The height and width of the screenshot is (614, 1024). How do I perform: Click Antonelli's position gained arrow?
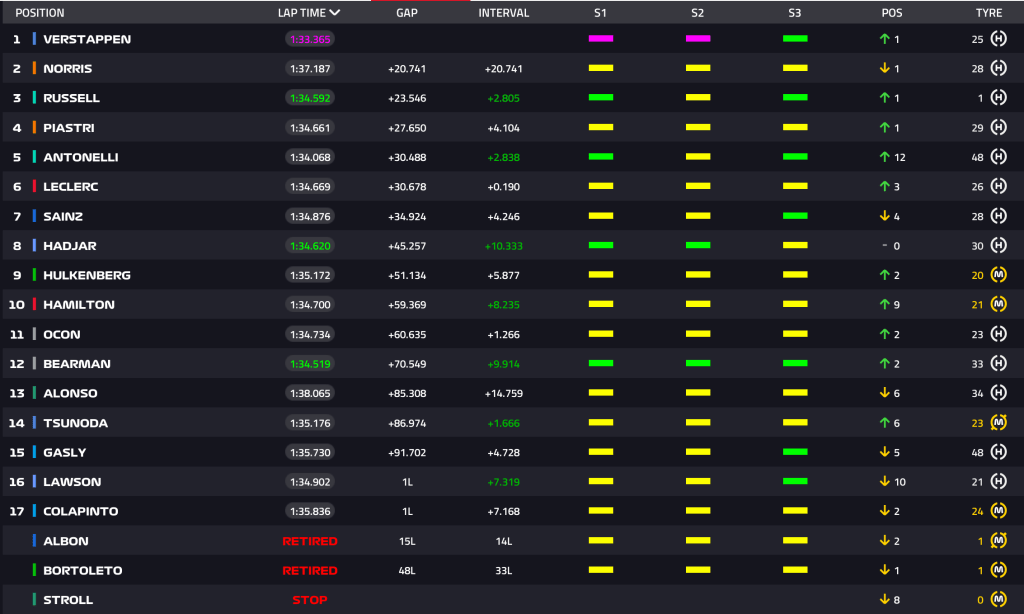pos(884,157)
